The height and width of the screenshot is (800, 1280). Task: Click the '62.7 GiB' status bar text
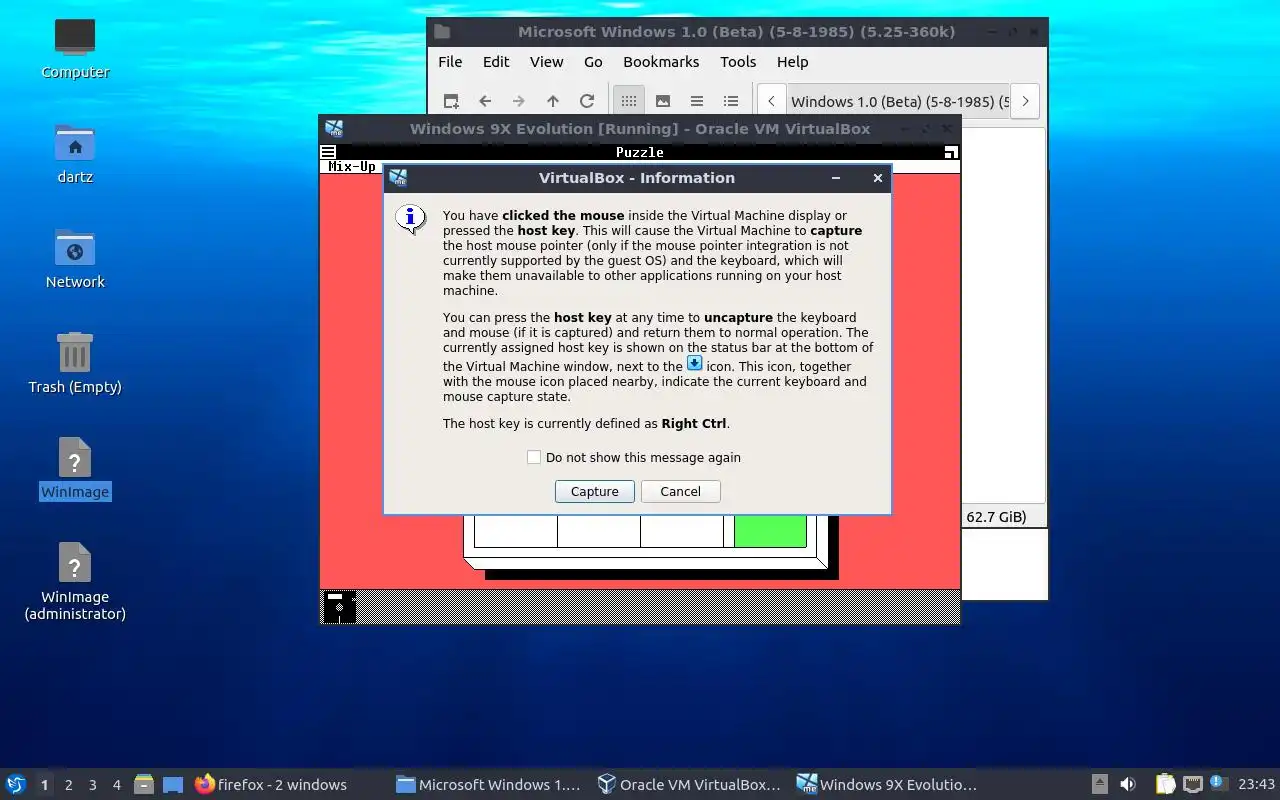996,517
